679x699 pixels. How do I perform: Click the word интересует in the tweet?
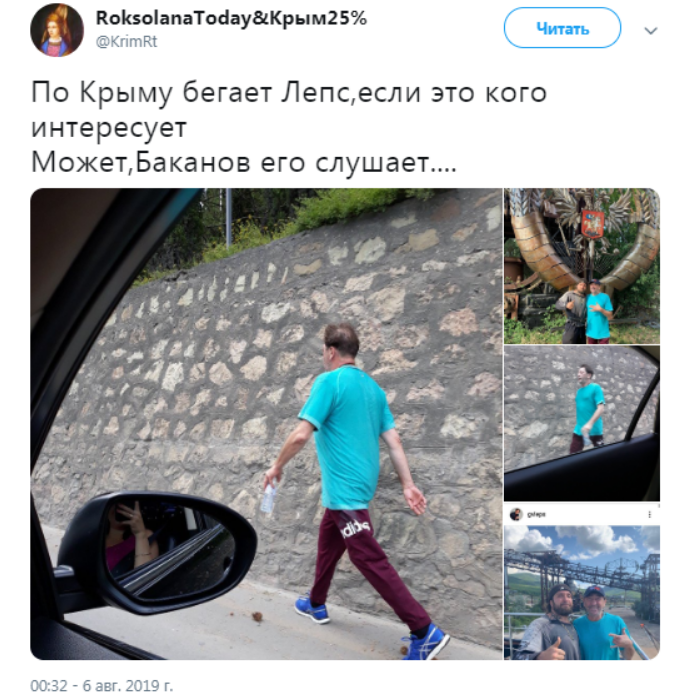(x=109, y=128)
